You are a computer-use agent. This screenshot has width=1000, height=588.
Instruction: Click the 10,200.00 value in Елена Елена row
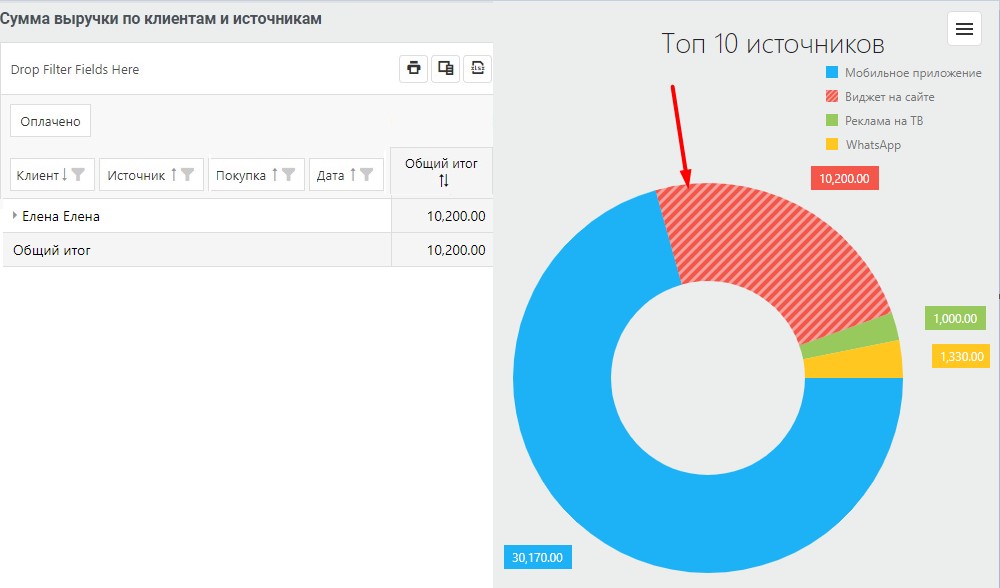click(x=456, y=216)
